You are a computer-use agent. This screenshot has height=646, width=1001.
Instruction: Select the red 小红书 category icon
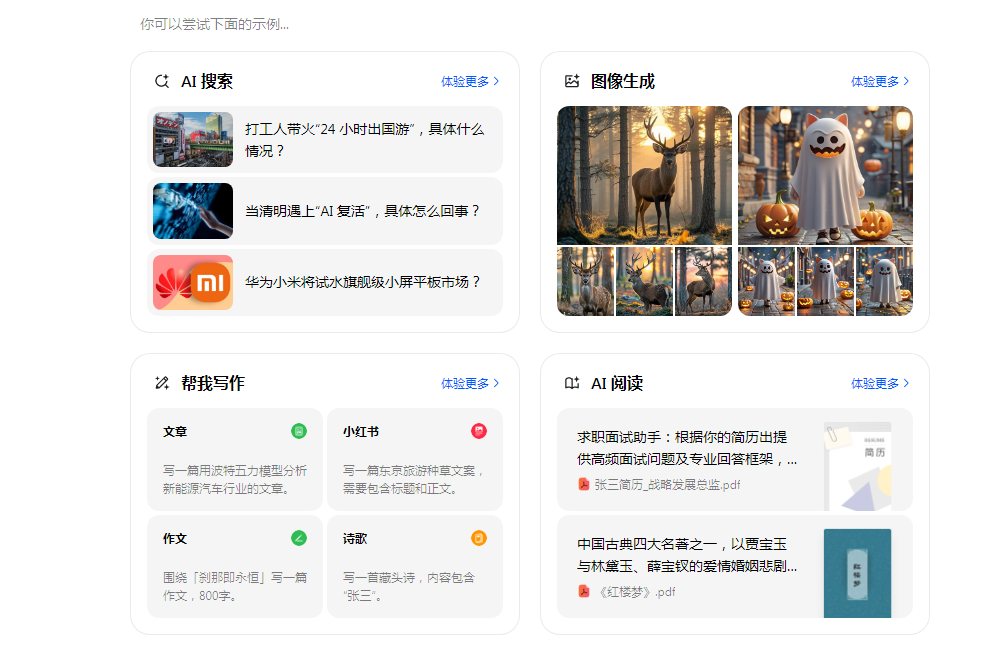click(478, 431)
